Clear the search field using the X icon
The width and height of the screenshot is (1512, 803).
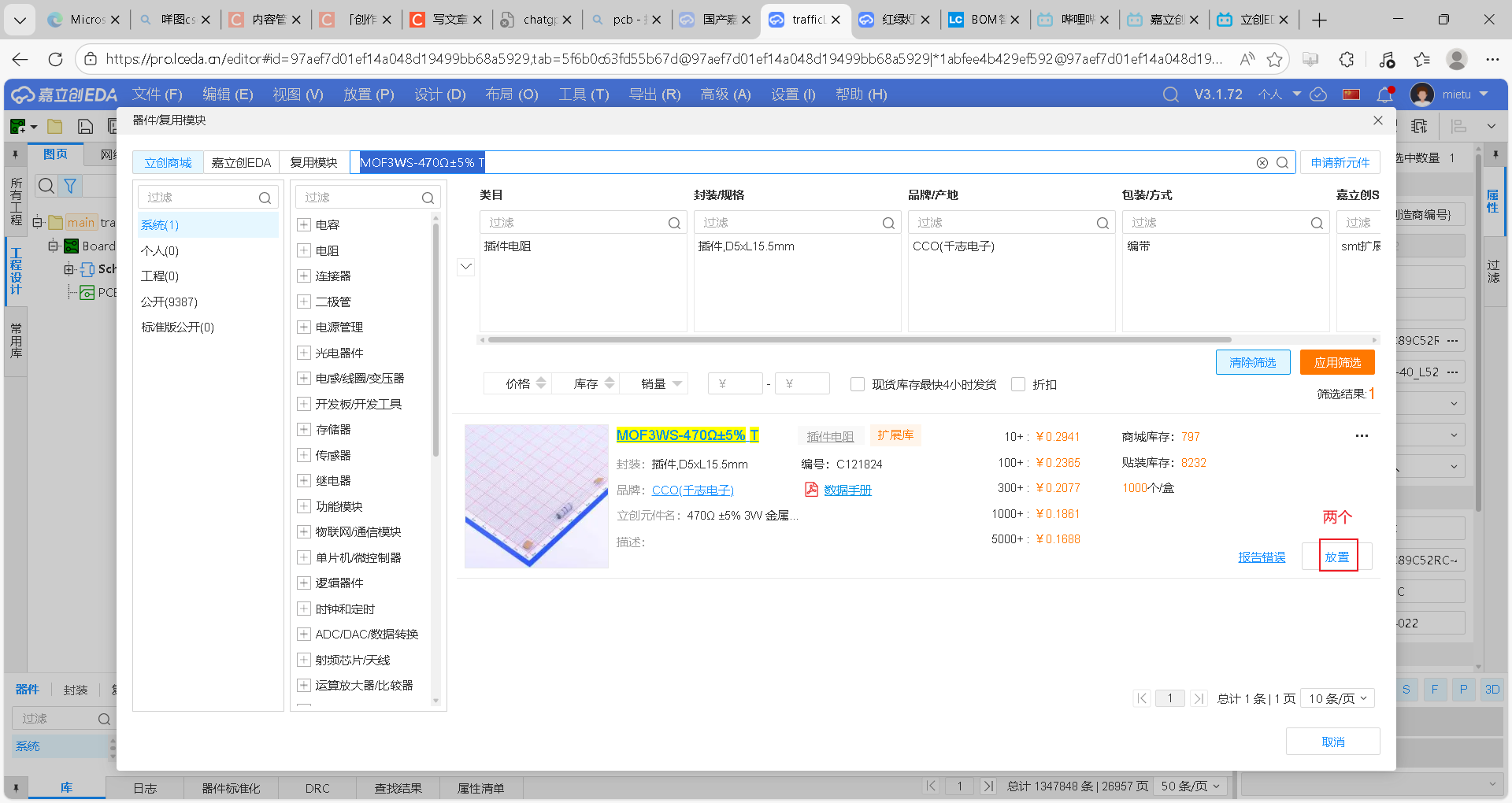tap(1262, 162)
